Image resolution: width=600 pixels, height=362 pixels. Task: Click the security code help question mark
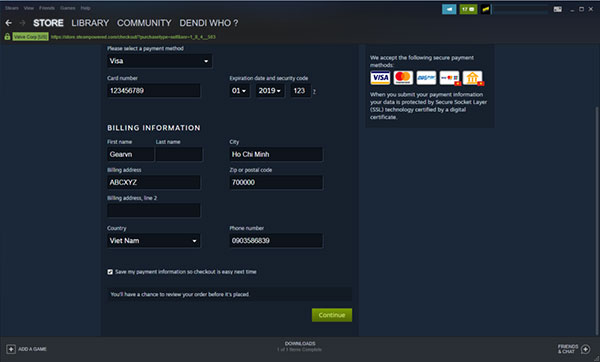(x=314, y=91)
